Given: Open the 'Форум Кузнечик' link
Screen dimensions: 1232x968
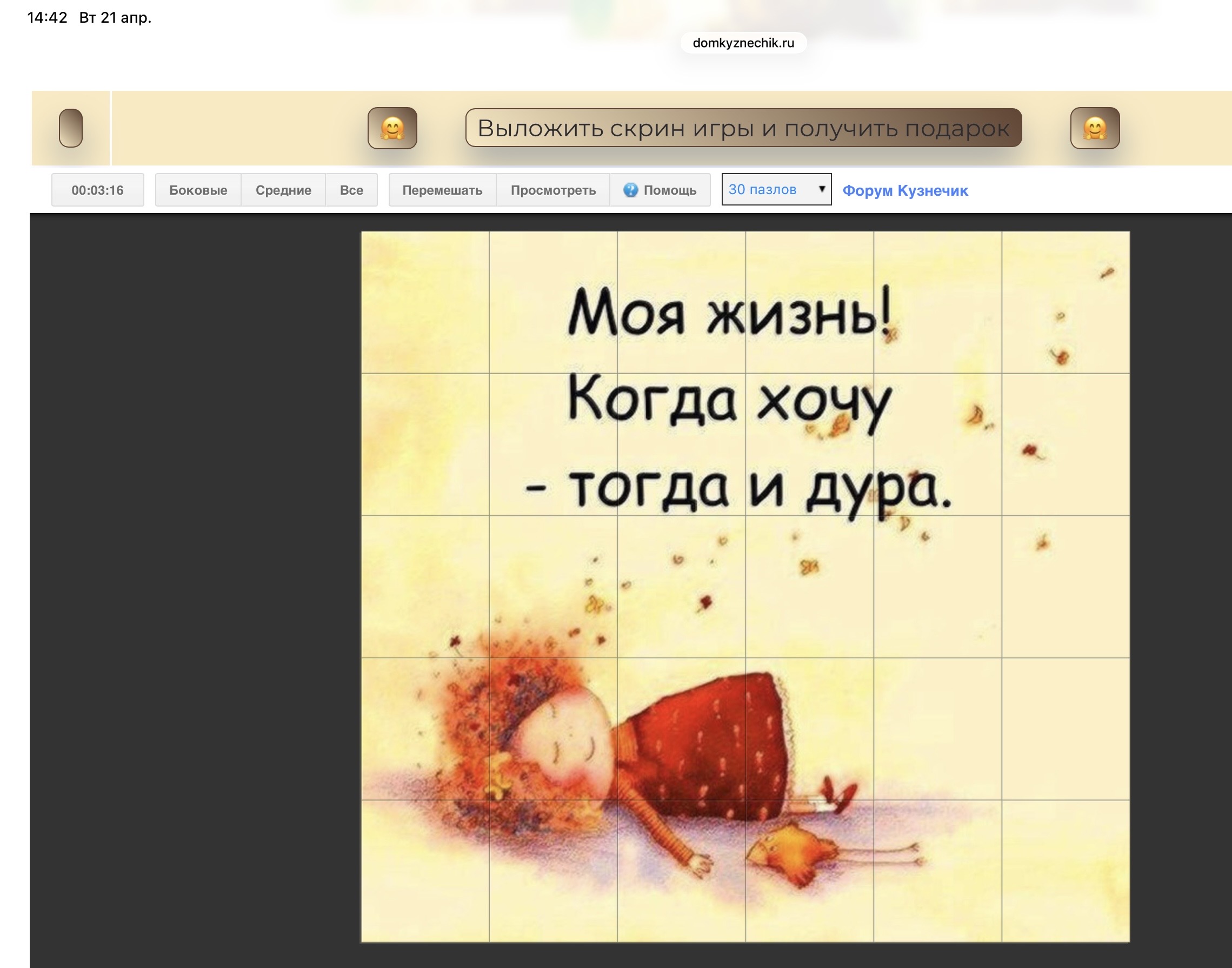Looking at the screenshot, I should tap(904, 190).
